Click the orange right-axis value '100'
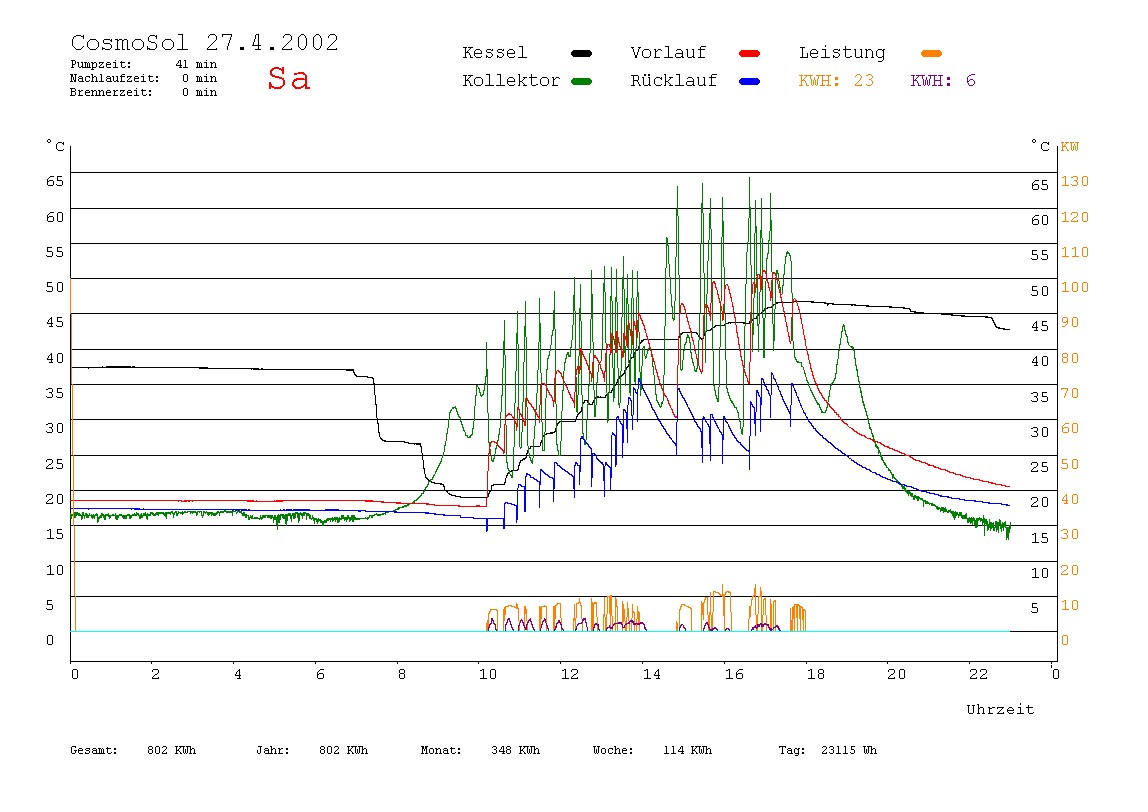 coord(1075,287)
